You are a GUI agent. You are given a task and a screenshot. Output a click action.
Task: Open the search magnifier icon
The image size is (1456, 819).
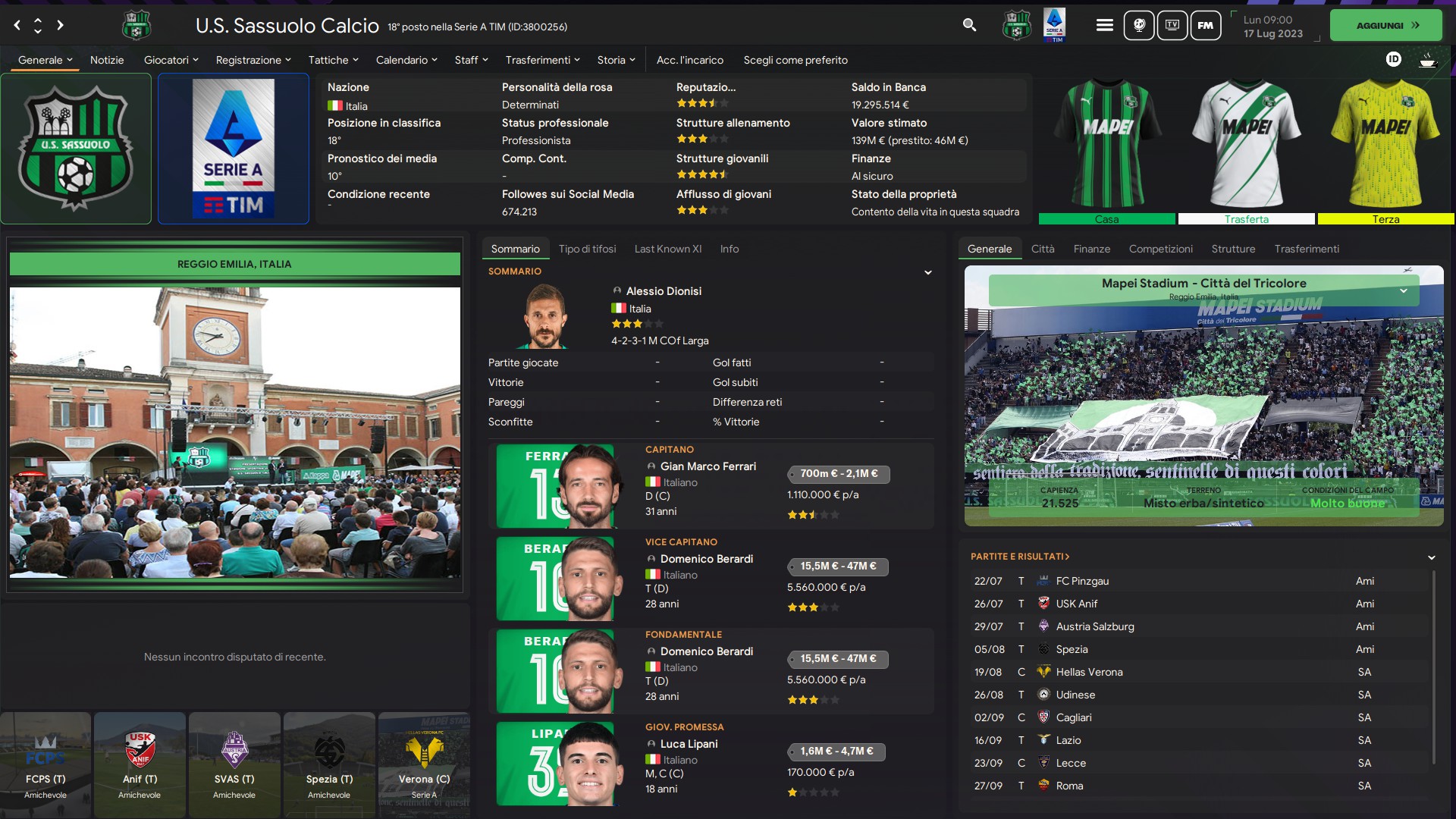point(969,25)
